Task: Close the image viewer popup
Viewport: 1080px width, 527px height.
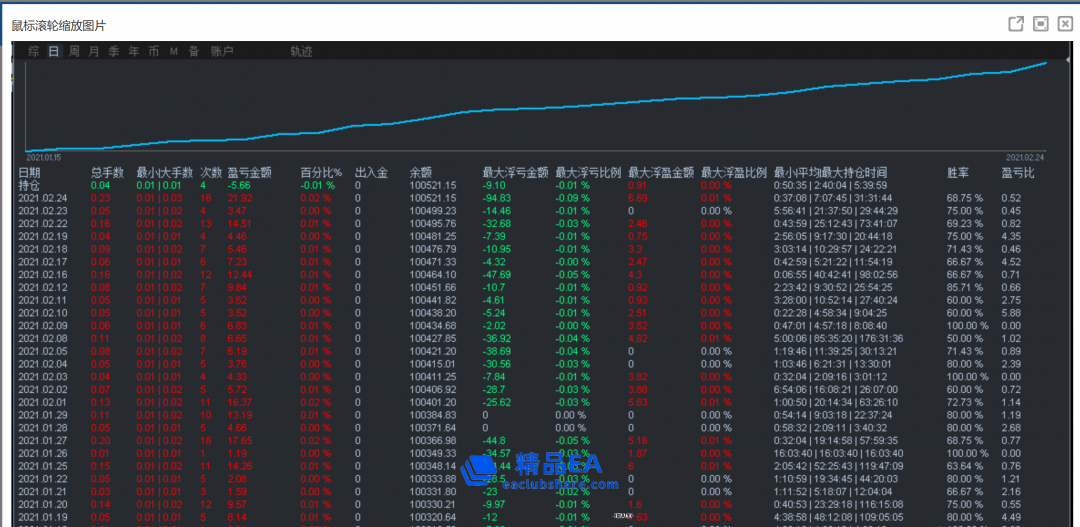Action: [x=1064, y=24]
